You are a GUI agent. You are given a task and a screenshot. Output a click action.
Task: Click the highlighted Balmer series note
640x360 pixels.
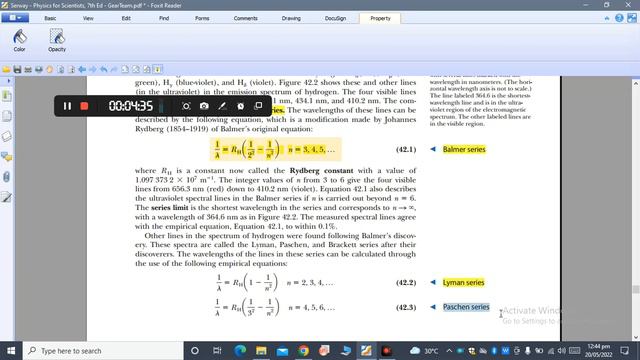pyautogui.click(x=464, y=149)
